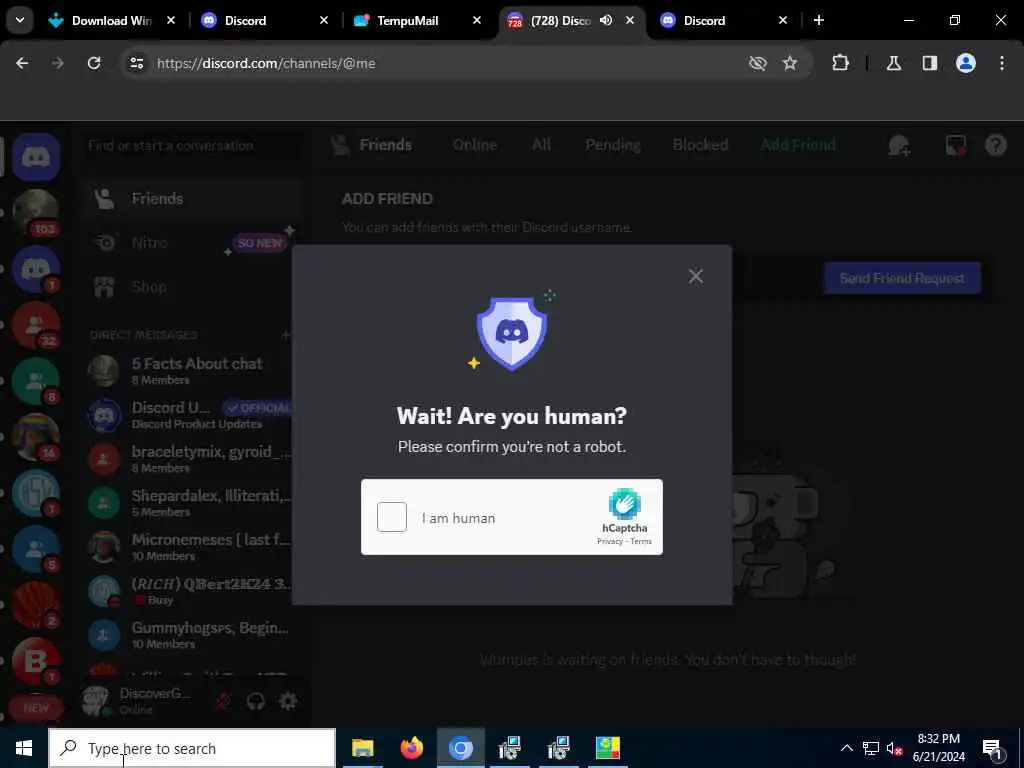Open File Explorer from taskbar
The width and height of the screenshot is (1024, 768).
(x=362, y=748)
